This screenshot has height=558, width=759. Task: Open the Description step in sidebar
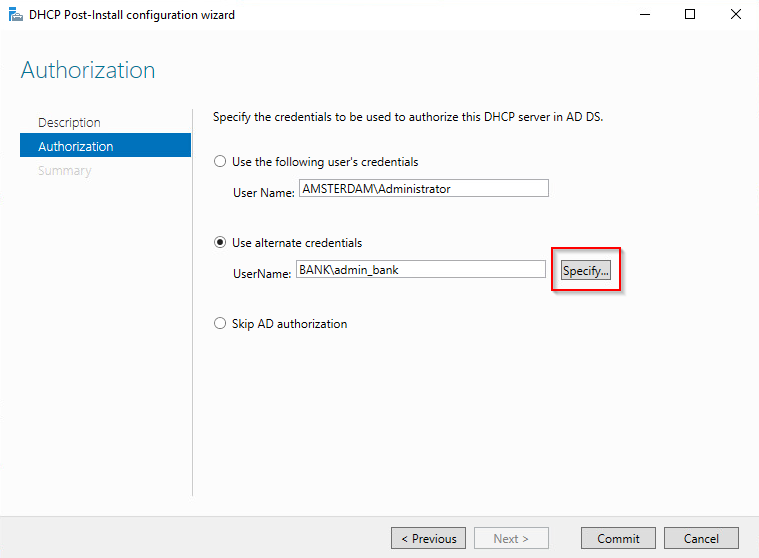pos(69,122)
